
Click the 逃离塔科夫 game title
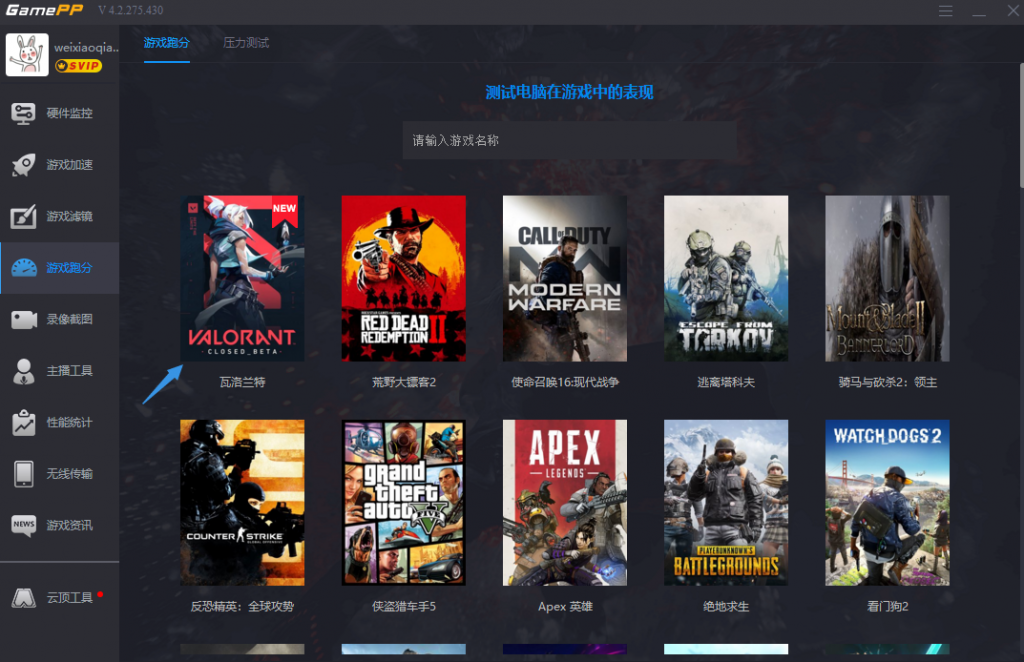(726, 383)
